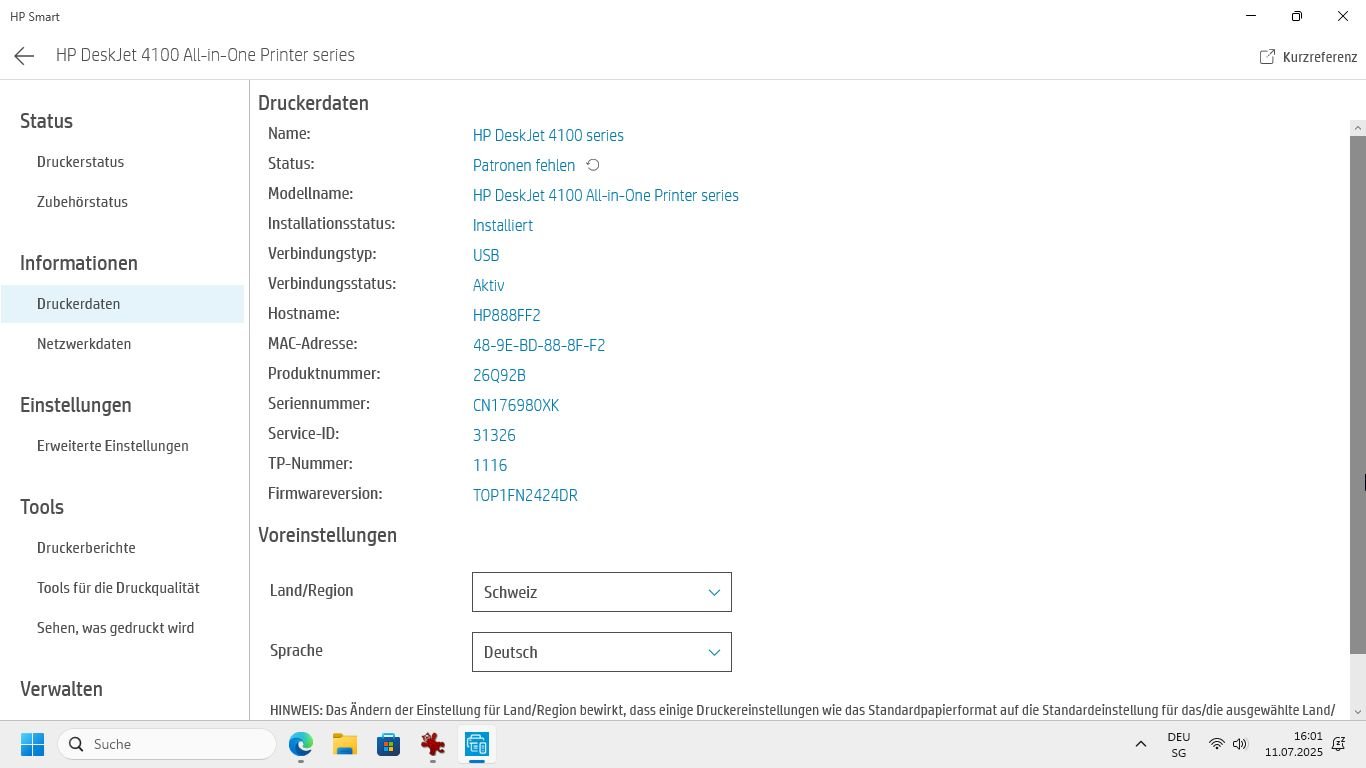Open File Explorer from taskbar
The image size is (1366, 768).
(345, 744)
